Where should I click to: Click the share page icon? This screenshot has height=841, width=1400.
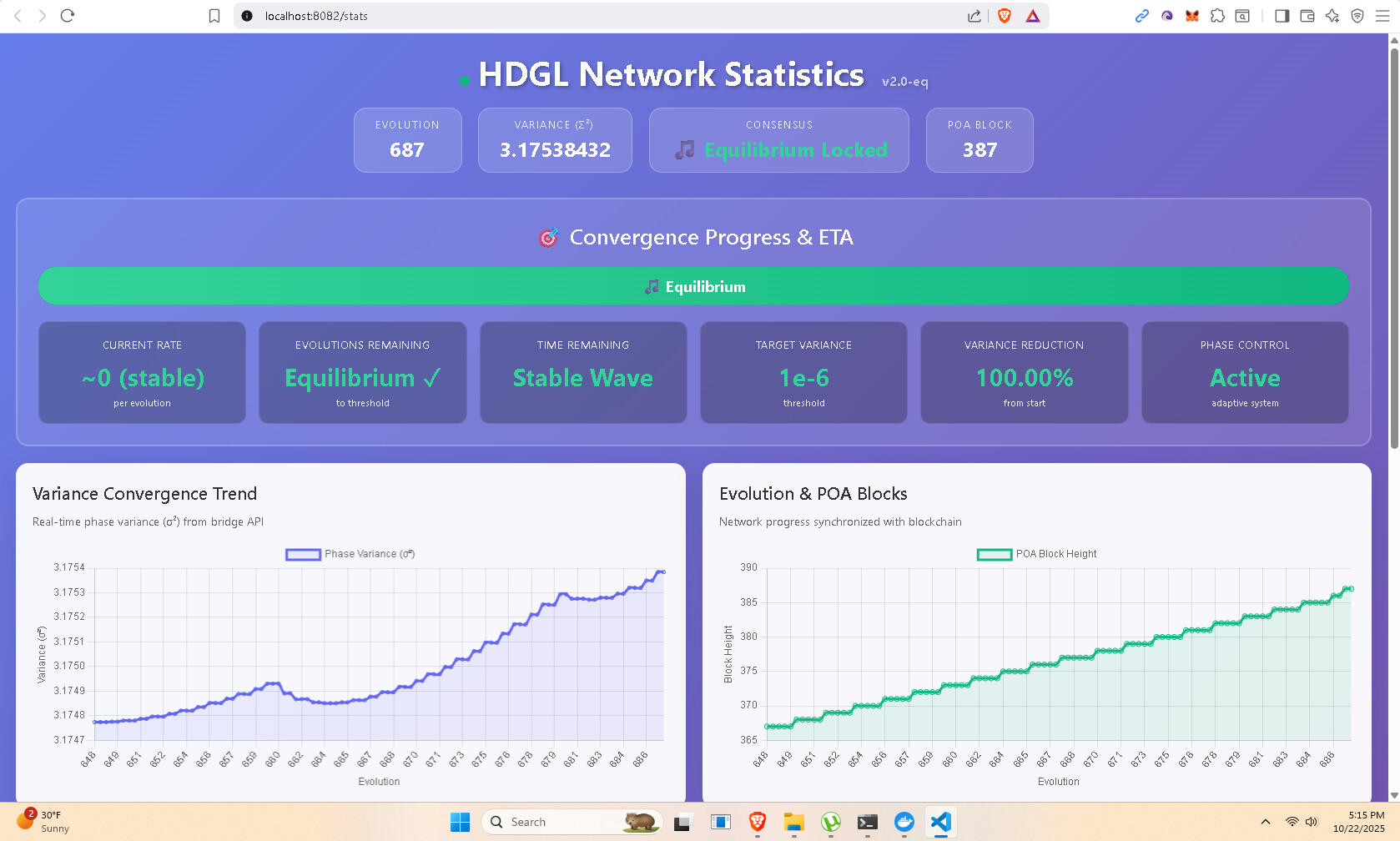tap(974, 16)
